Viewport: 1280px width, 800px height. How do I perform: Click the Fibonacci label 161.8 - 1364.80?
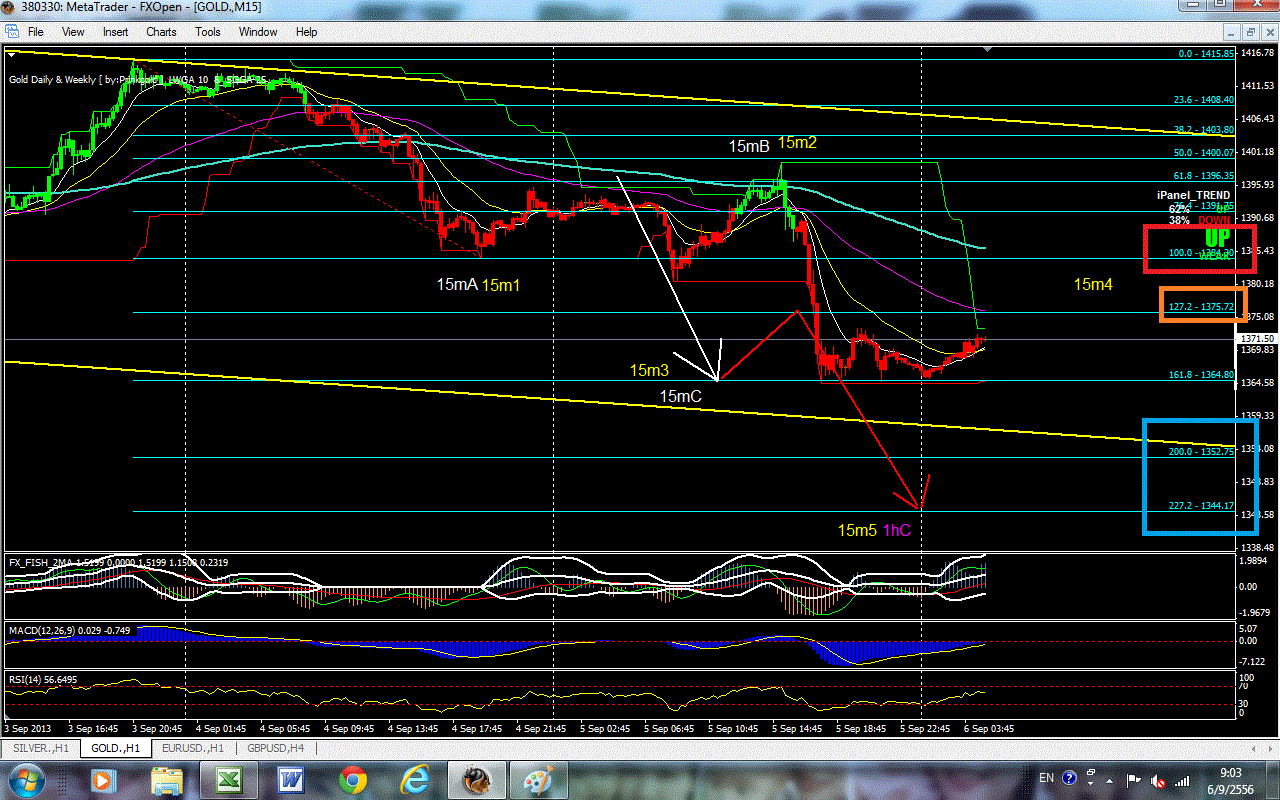coord(1202,375)
